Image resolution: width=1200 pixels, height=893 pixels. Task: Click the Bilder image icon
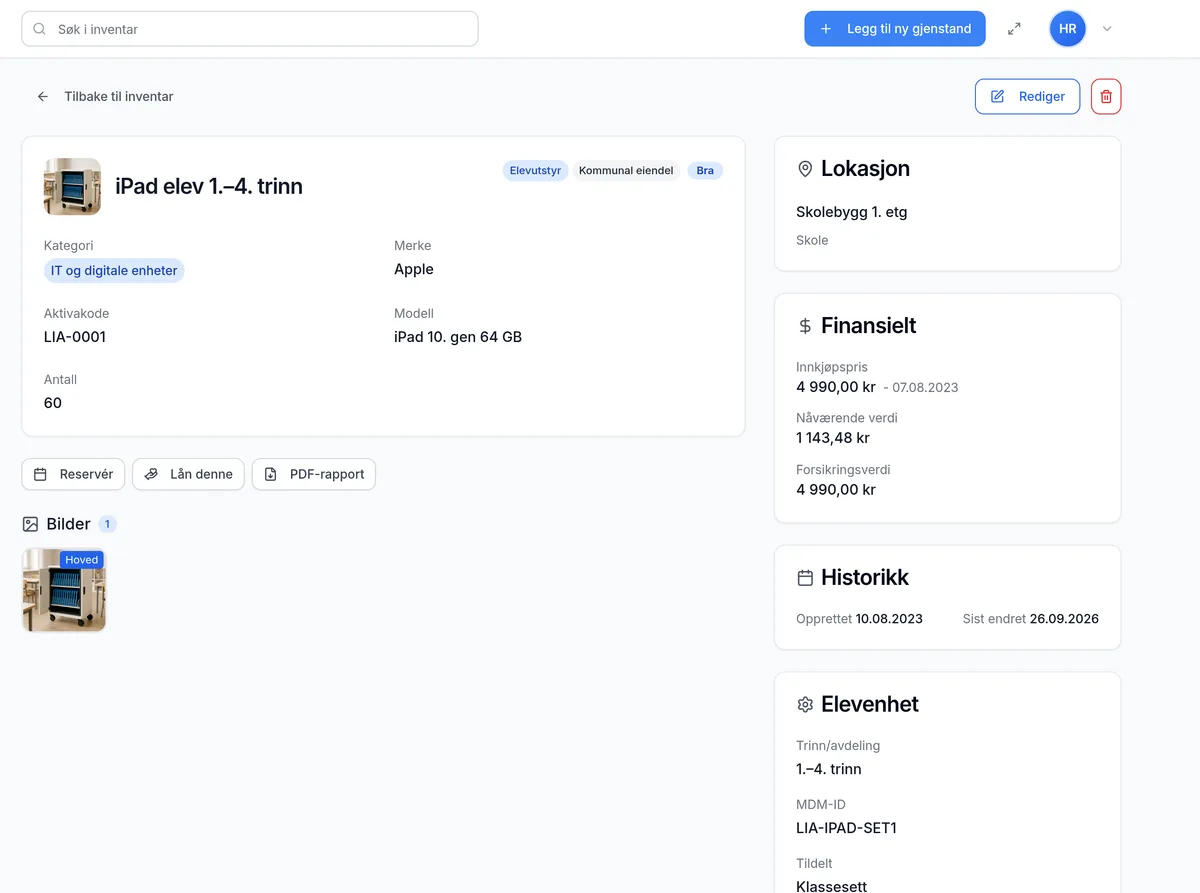coord(30,524)
